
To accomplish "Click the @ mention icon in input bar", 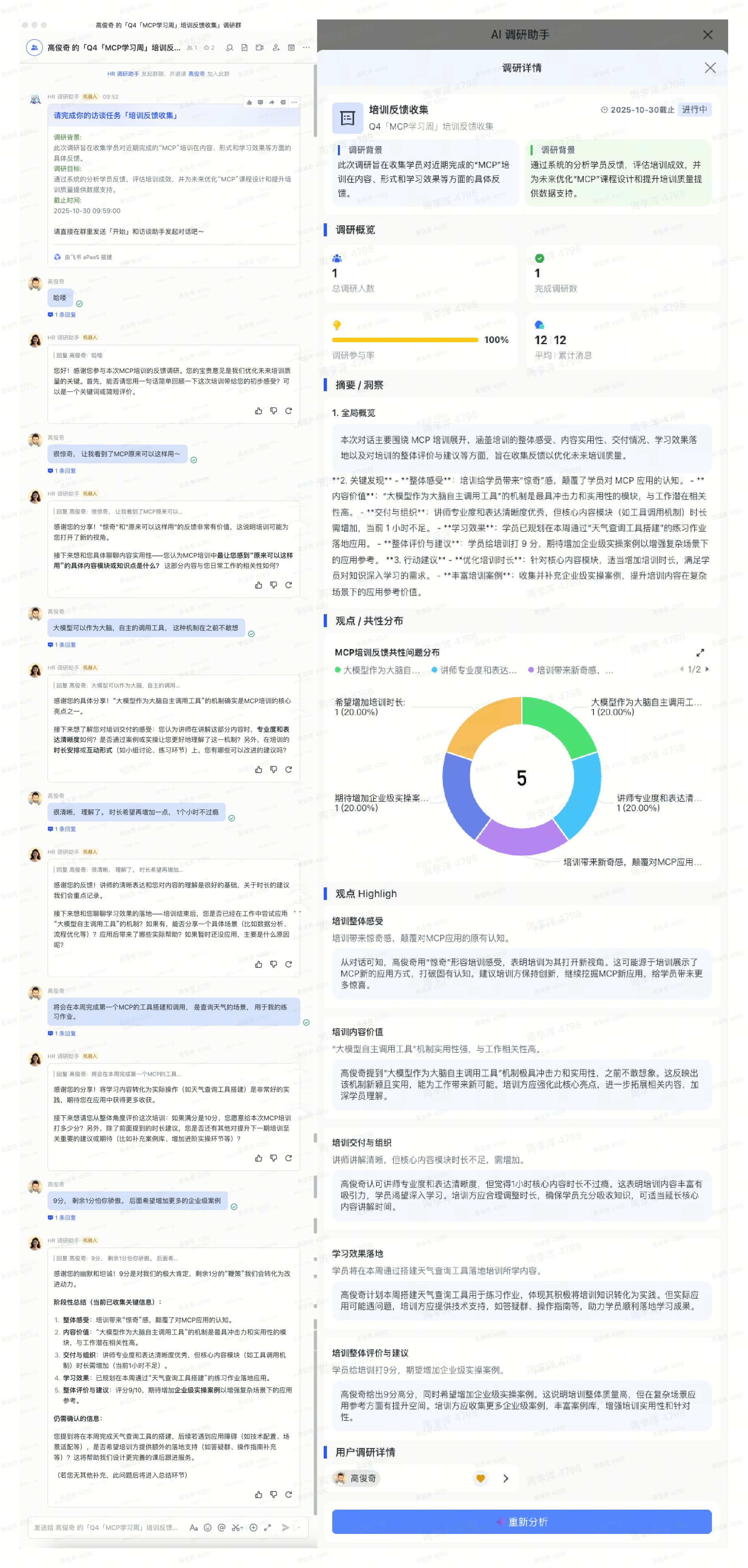I will coord(222,1527).
